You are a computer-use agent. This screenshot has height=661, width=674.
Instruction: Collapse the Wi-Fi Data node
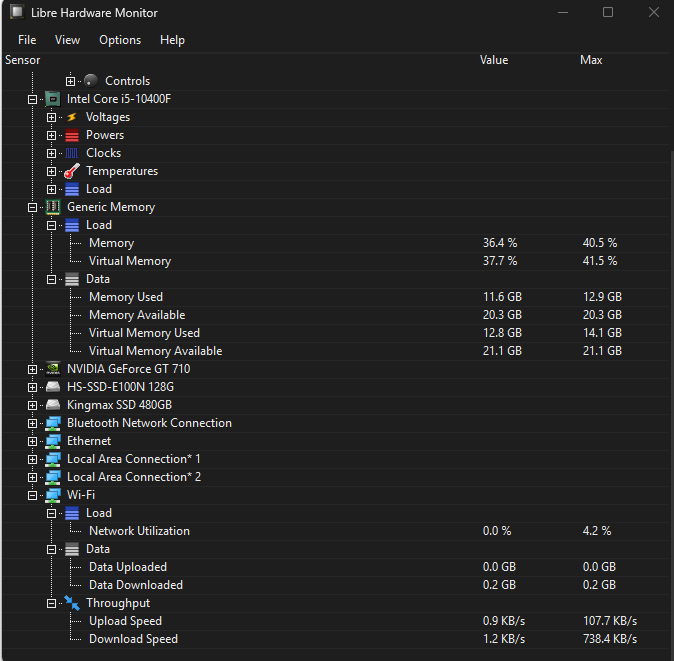(x=51, y=550)
